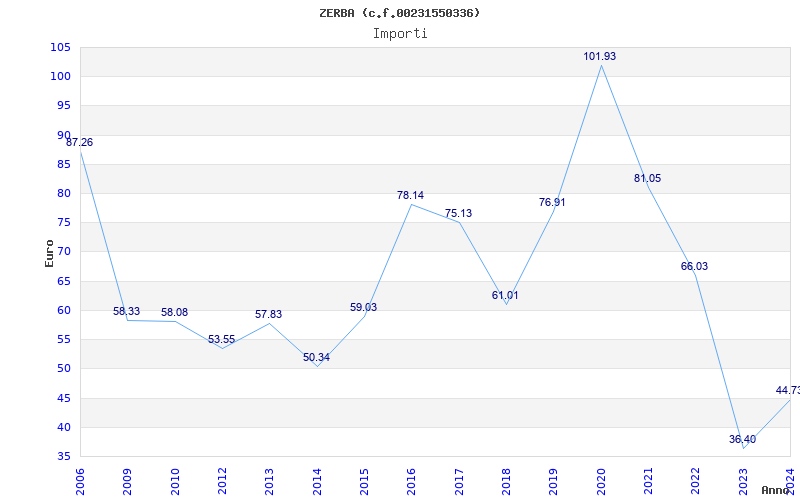Select the 66.03 data point label

click(x=694, y=266)
